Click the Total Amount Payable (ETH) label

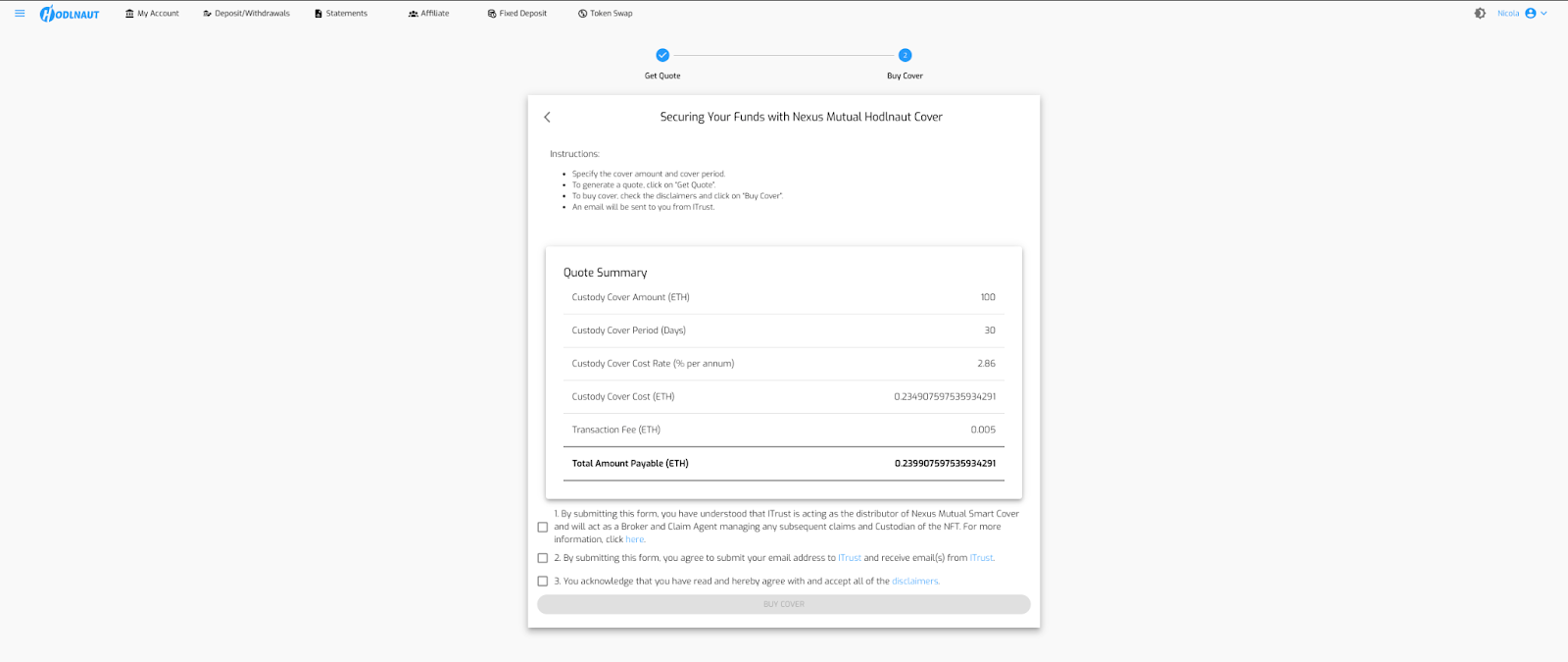(x=630, y=463)
